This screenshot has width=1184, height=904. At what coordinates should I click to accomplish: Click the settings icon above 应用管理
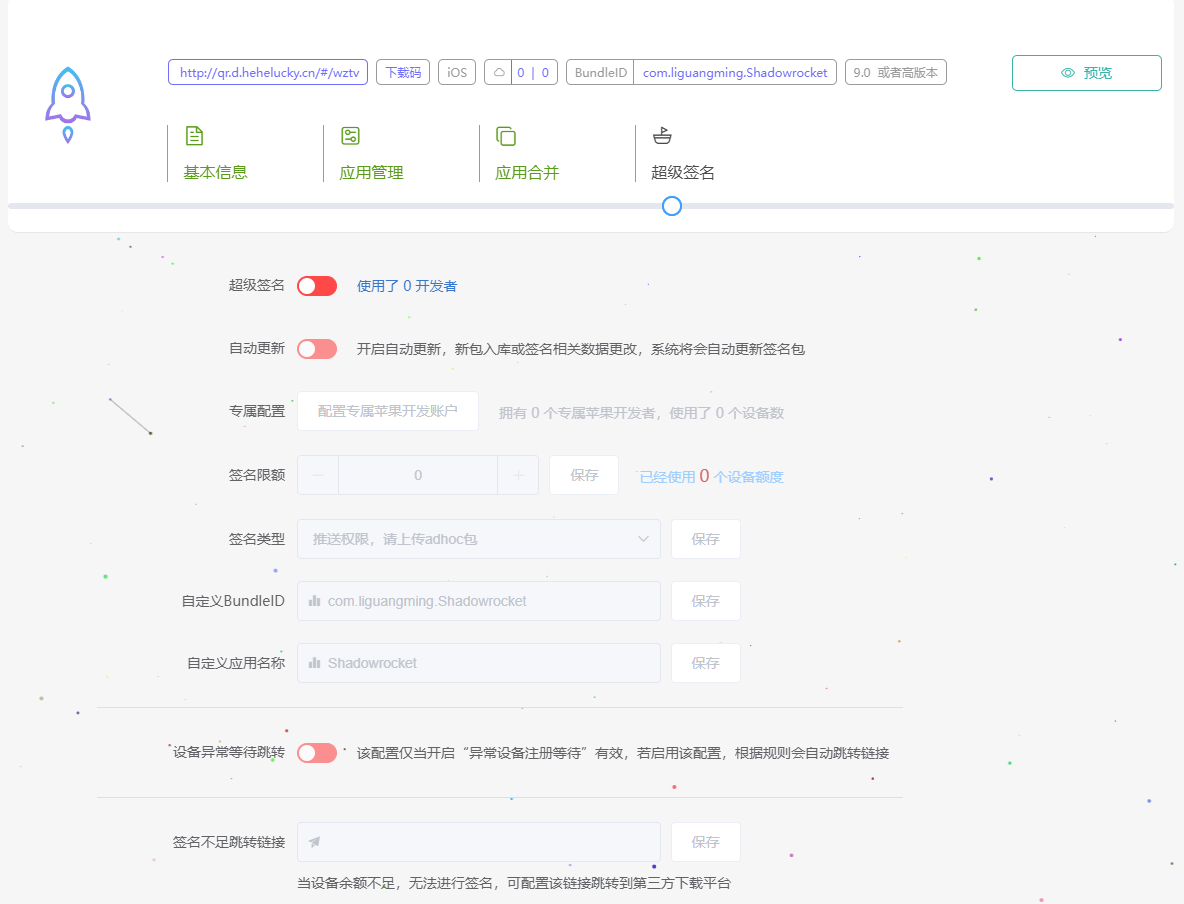[350, 136]
